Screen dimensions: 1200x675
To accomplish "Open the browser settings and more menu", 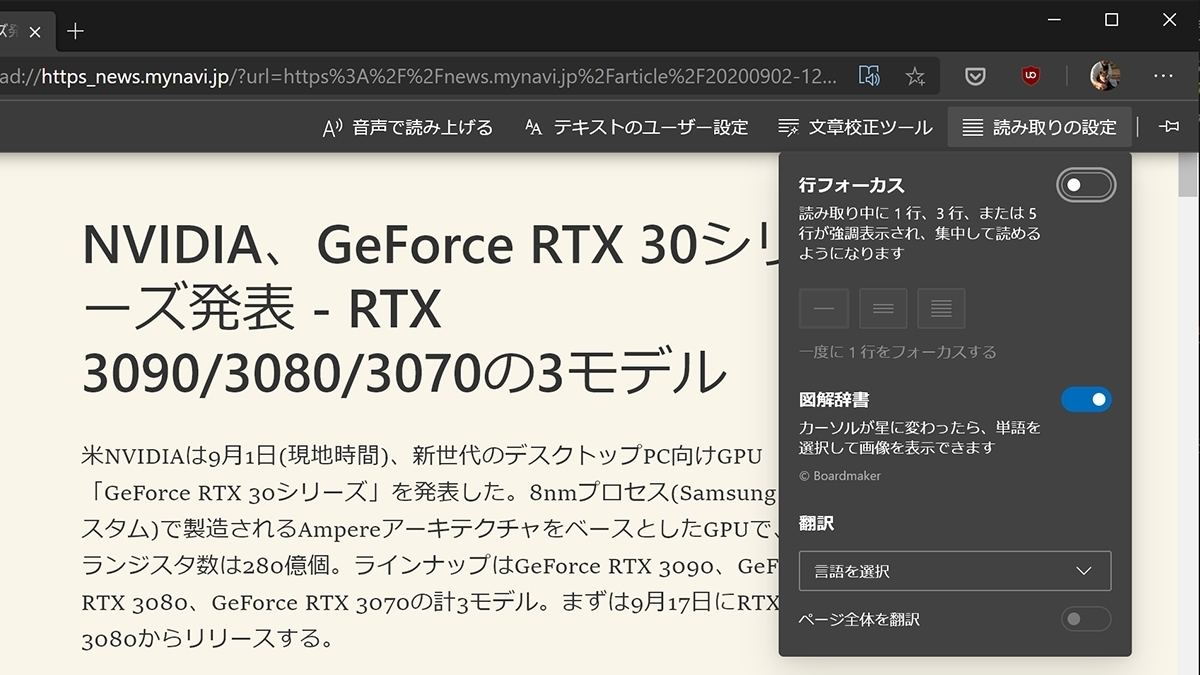I will [1163, 76].
